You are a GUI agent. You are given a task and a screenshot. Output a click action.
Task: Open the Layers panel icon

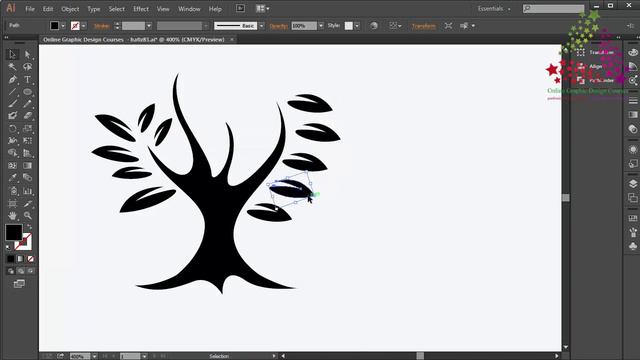tap(633, 184)
